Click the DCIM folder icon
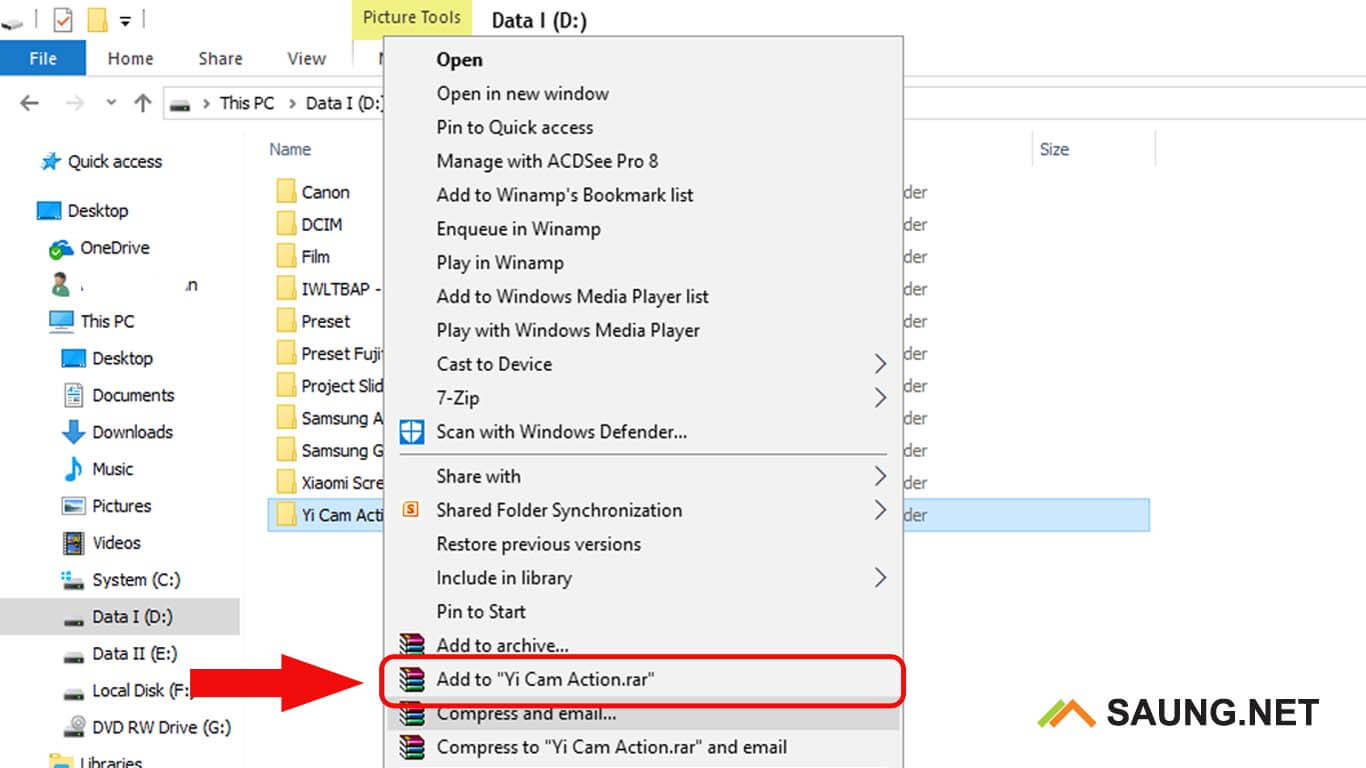Image resolution: width=1366 pixels, height=768 pixels. coord(286,224)
